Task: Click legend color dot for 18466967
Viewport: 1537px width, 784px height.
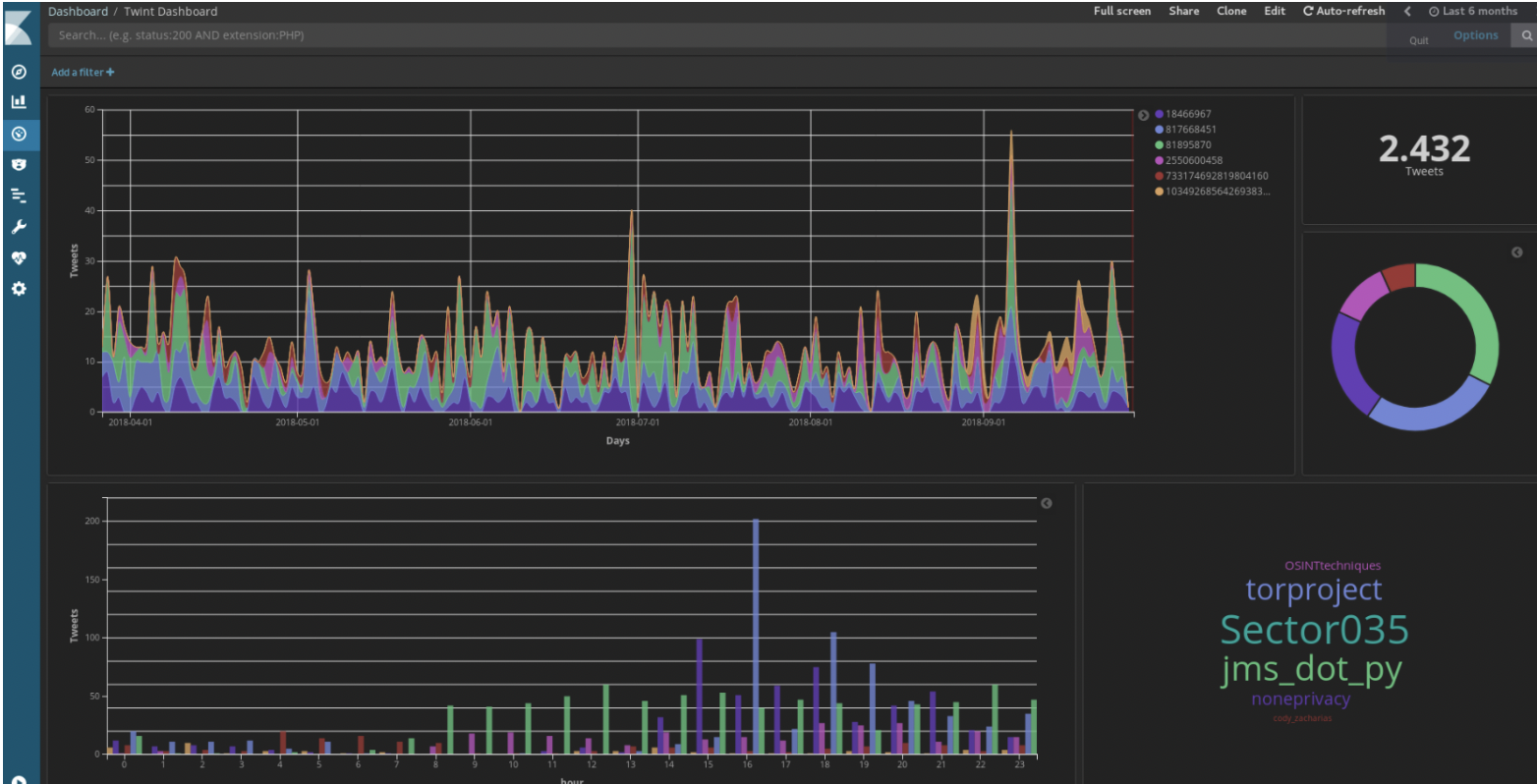Action: (1160, 114)
